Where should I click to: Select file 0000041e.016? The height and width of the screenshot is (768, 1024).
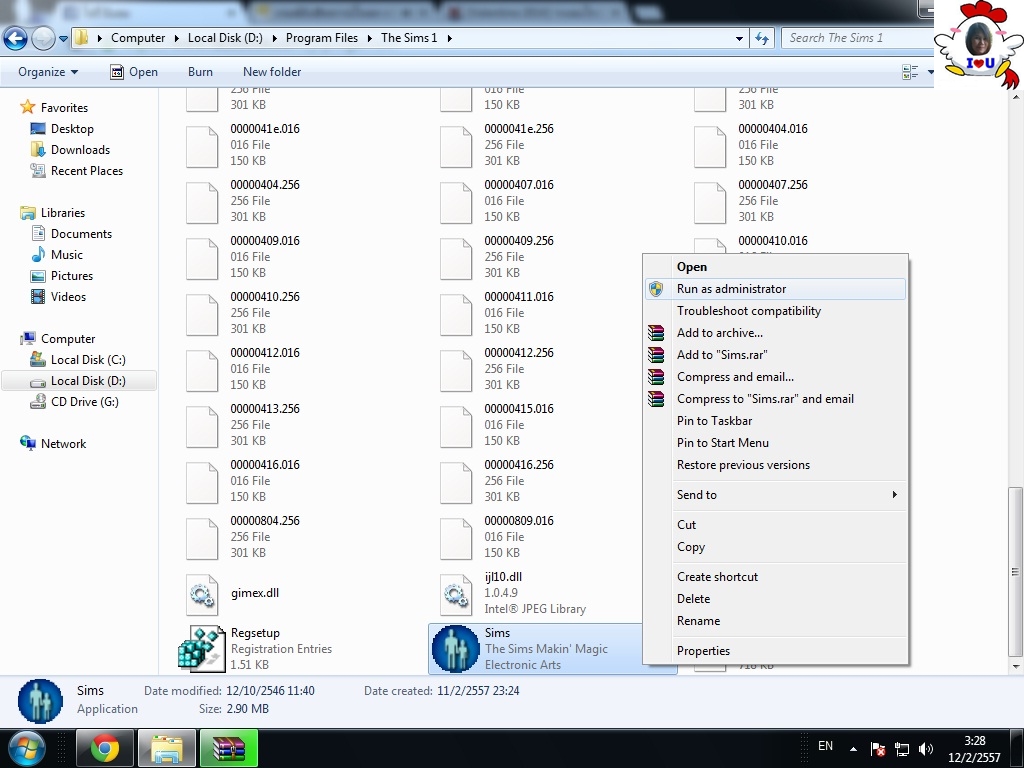coord(243,144)
